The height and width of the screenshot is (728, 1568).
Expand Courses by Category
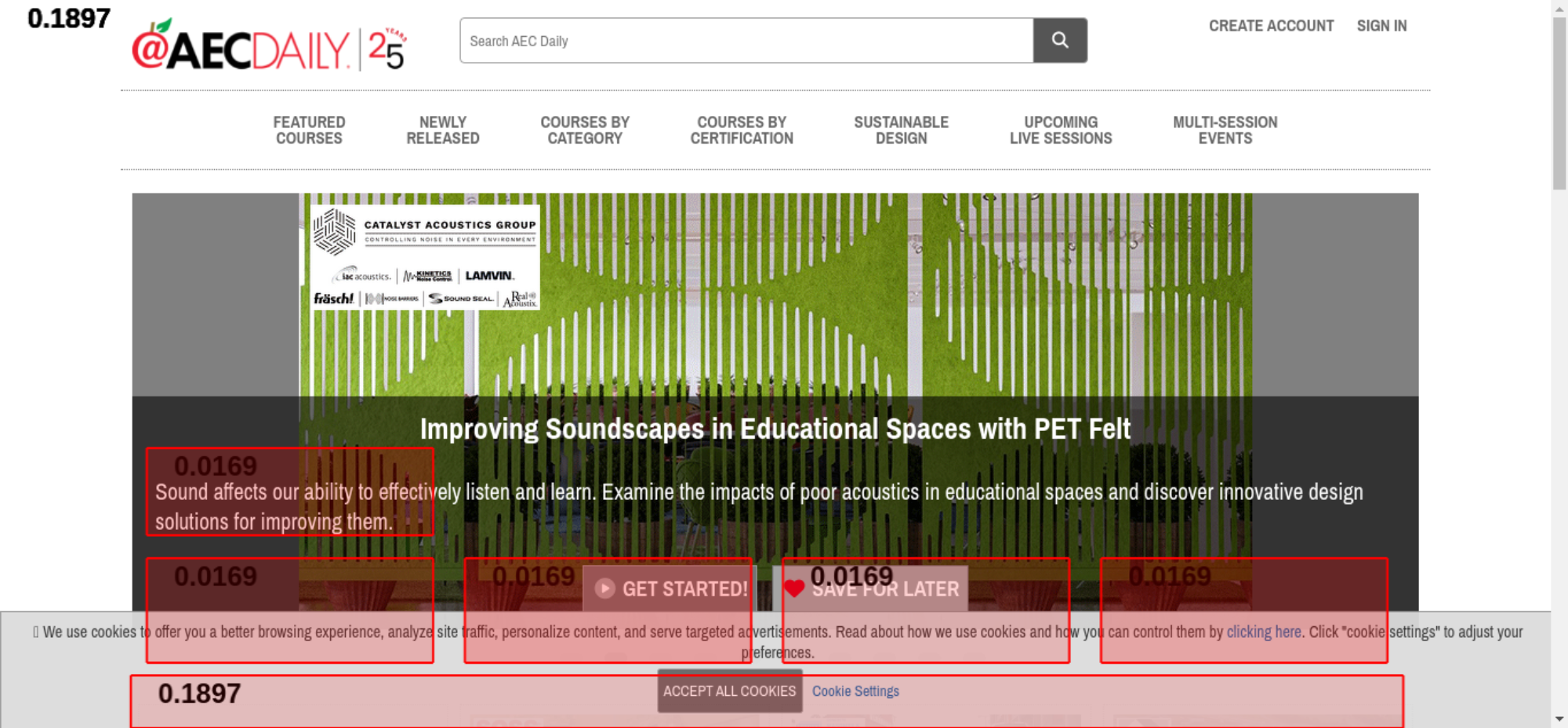coord(585,130)
